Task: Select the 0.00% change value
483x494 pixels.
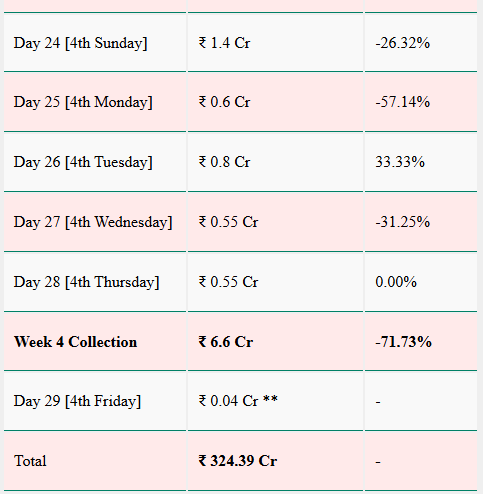Action: coord(396,282)
